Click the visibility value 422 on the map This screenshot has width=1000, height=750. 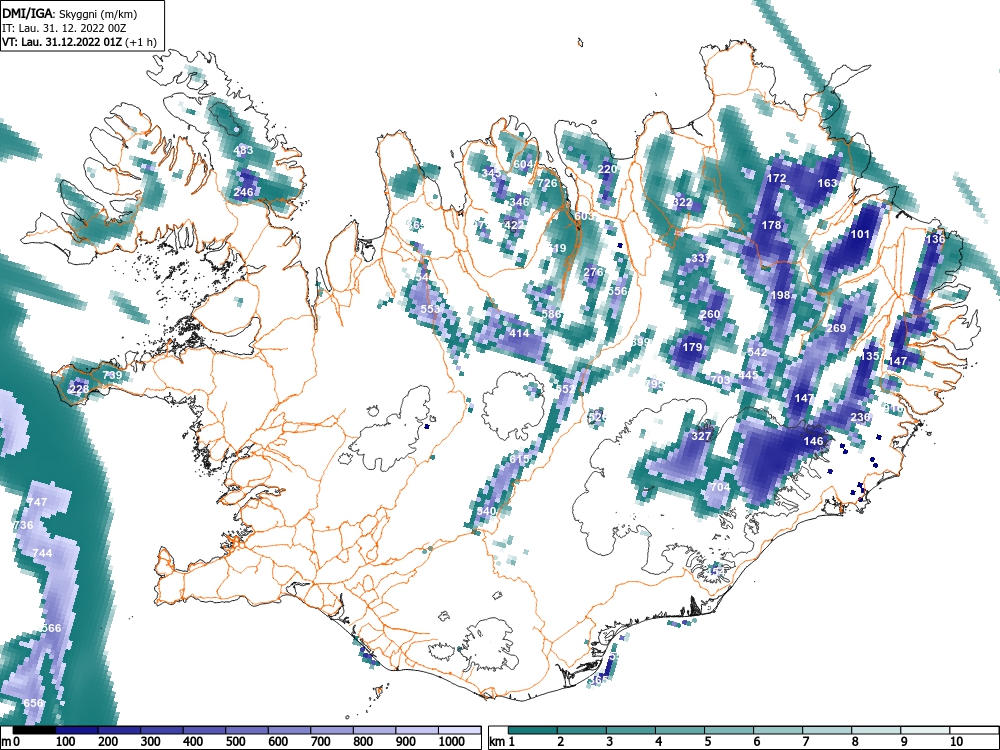click(514, 225)
